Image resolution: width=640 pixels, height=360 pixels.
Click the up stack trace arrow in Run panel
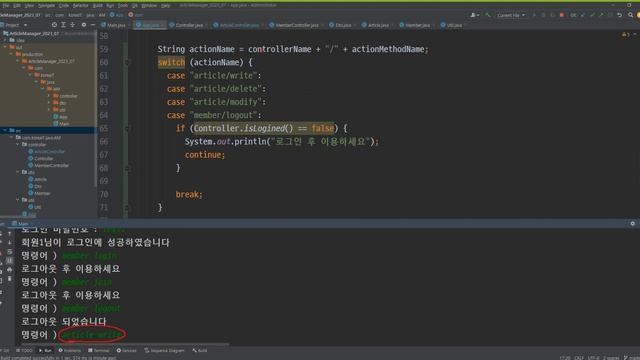[9, 233]
